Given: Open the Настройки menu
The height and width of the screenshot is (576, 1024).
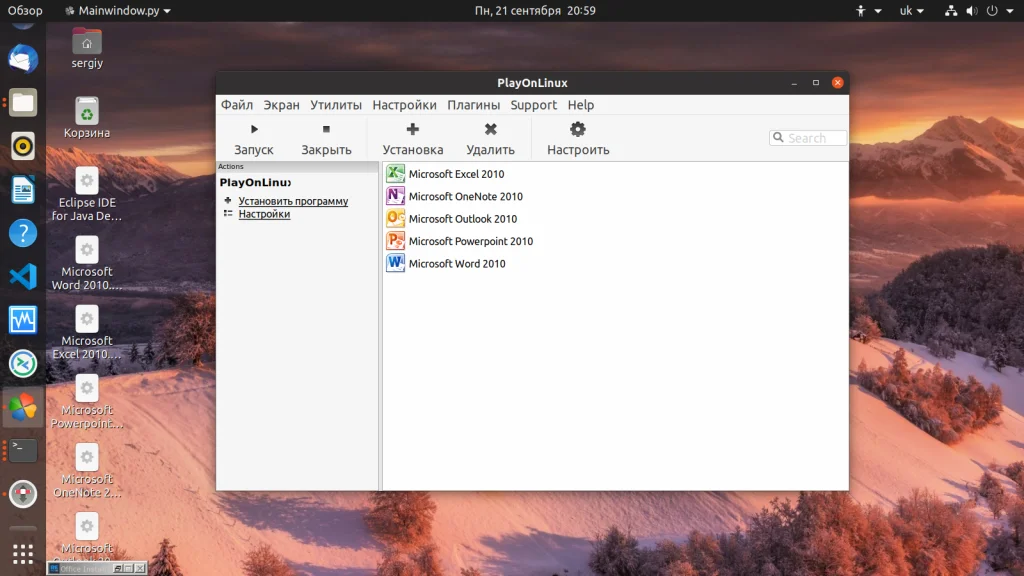Looking at the screenshot, I should pyautogui.click(x=404, y=105).
